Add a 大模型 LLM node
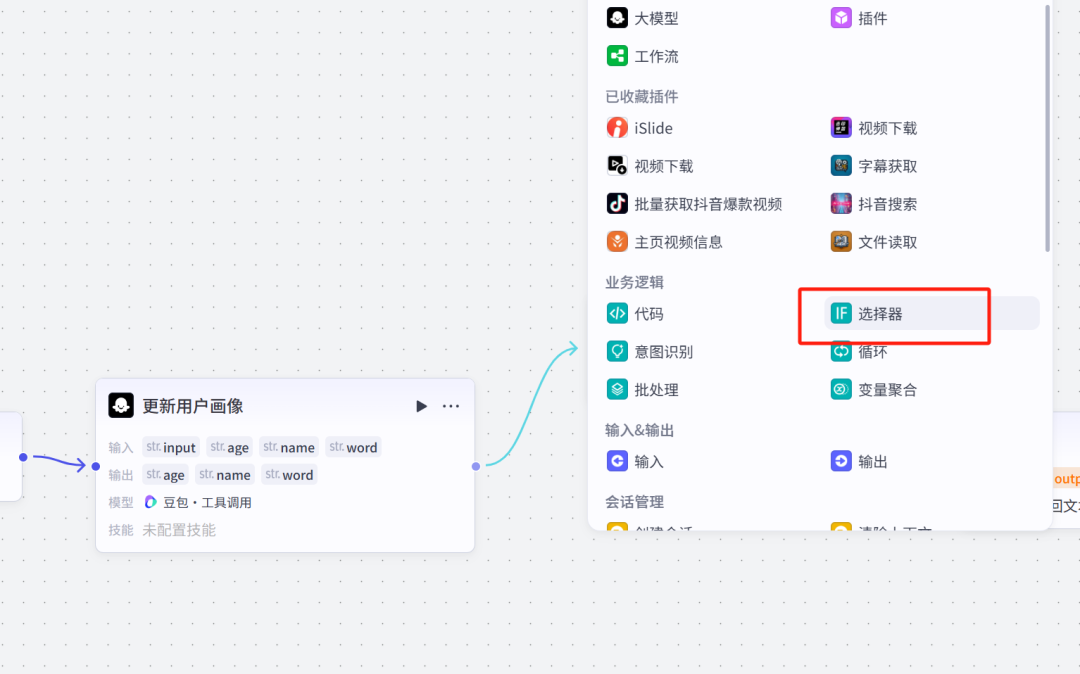Viewport: 1080px width, 674px height. click(x=655, y=17)
